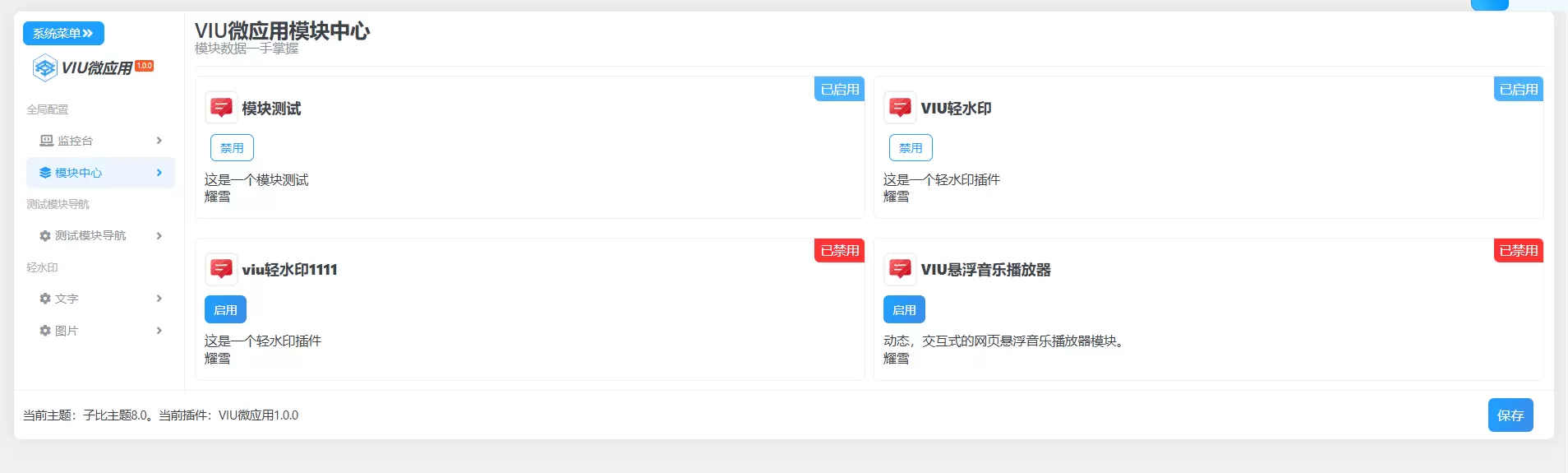Click the gear icon beside 测试模块导航
Image resolution: width=1568 pixels, height=473 pixels.
coord(45,236)
